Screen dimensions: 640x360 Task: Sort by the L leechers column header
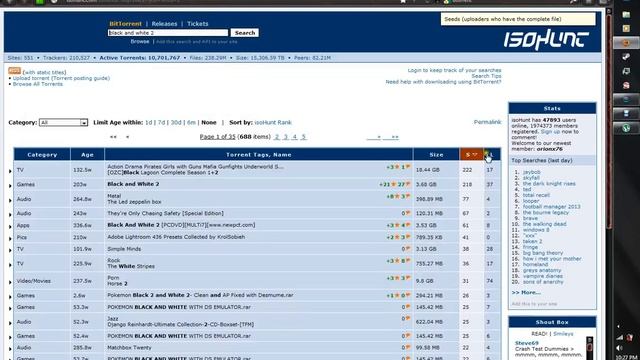492,155
